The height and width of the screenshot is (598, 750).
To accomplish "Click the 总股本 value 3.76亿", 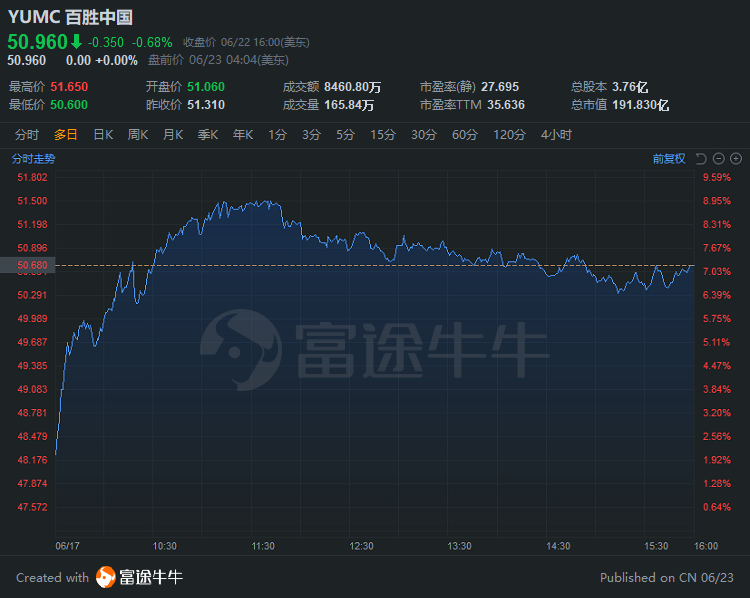I will (630, 87).
